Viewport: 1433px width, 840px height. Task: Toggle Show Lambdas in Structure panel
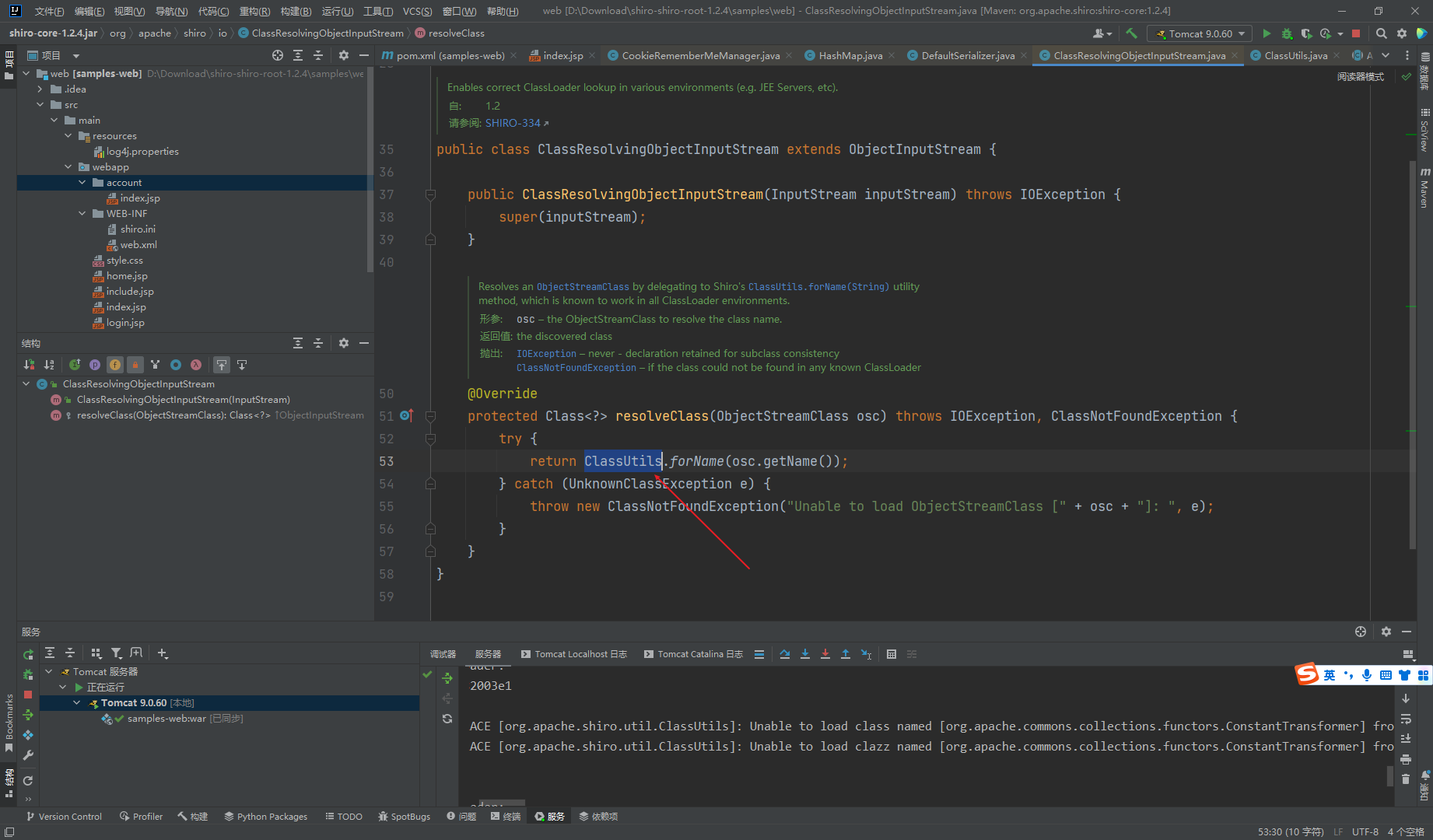coord(196,364)
